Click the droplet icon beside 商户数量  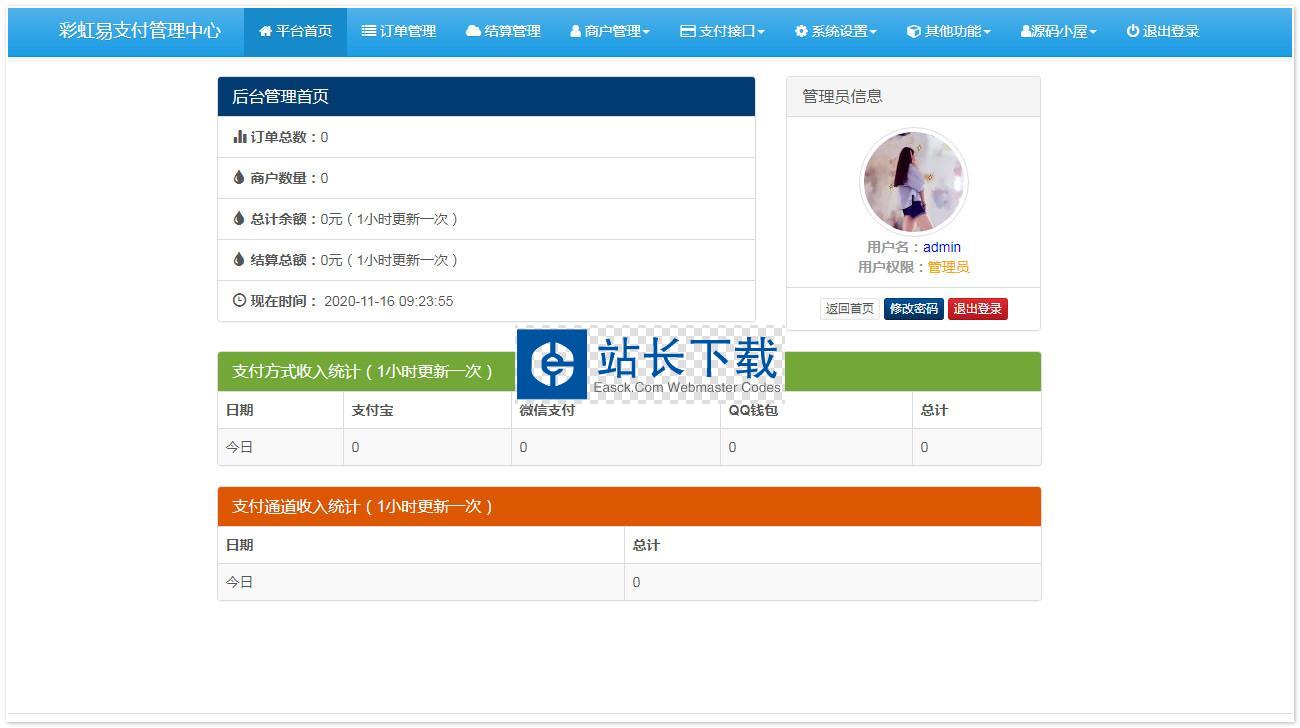[239, 178]
